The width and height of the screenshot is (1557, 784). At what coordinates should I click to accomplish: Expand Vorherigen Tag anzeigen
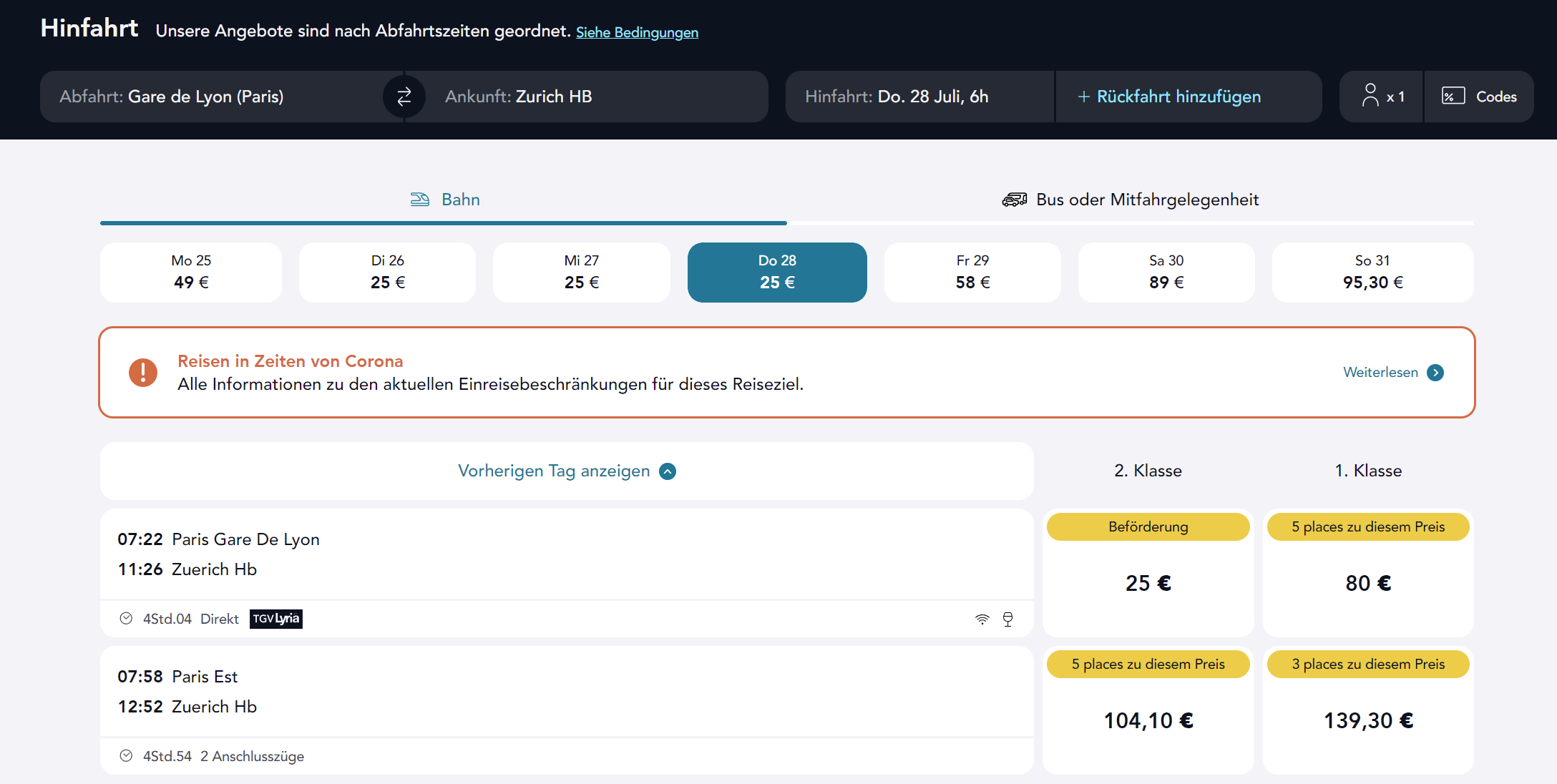point(567,471)
